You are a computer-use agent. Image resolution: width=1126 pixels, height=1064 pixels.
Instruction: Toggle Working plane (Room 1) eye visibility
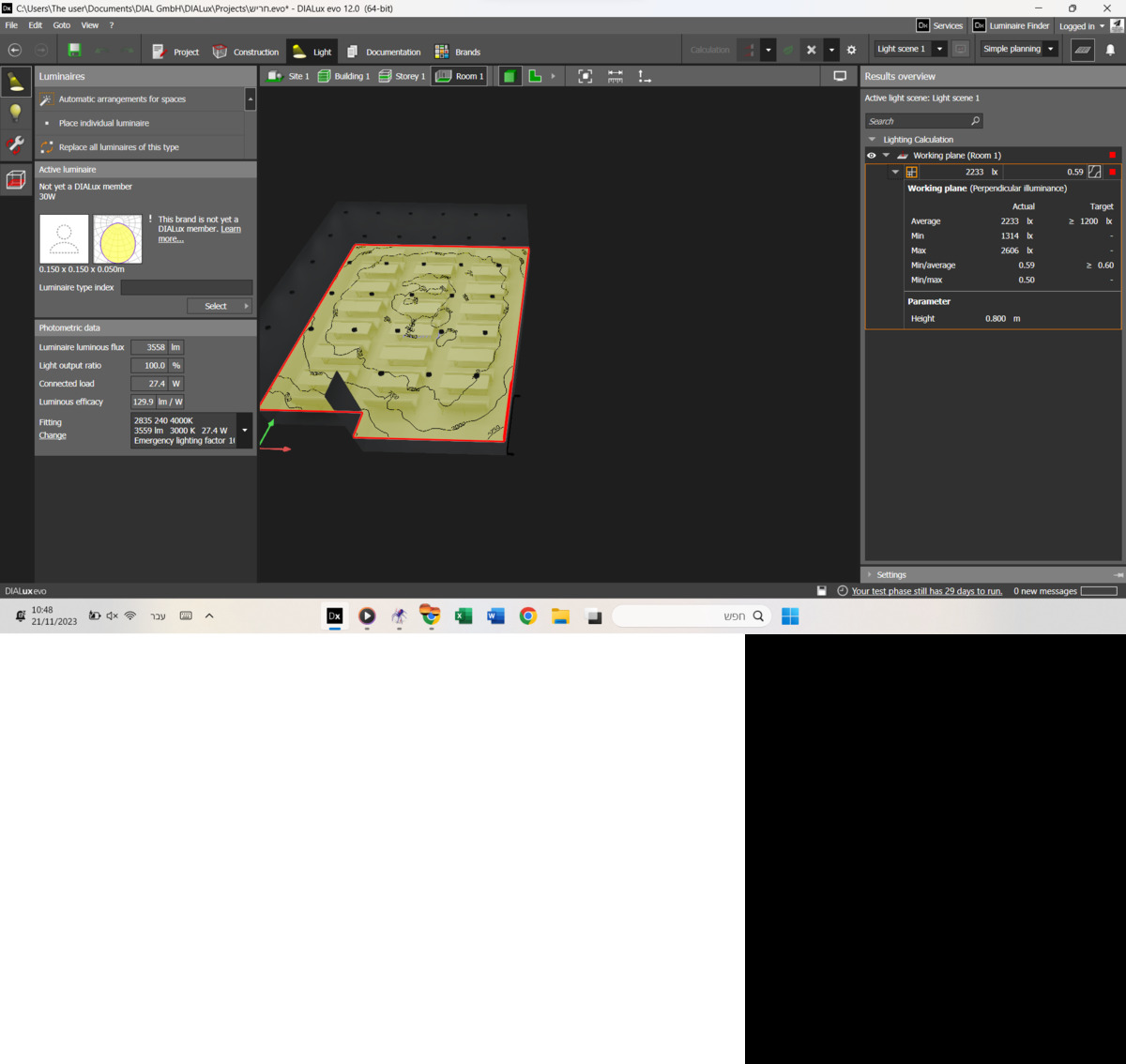coord(871,156)
